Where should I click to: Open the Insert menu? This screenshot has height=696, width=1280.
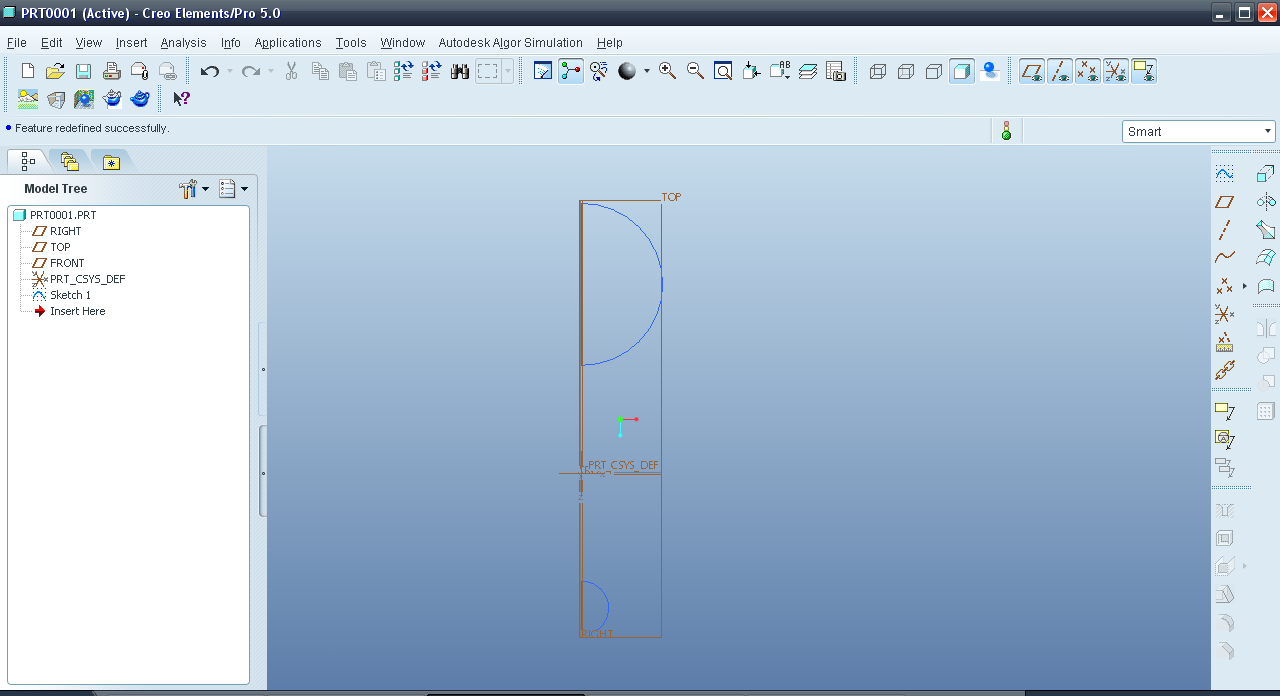(x=131, y=43)
